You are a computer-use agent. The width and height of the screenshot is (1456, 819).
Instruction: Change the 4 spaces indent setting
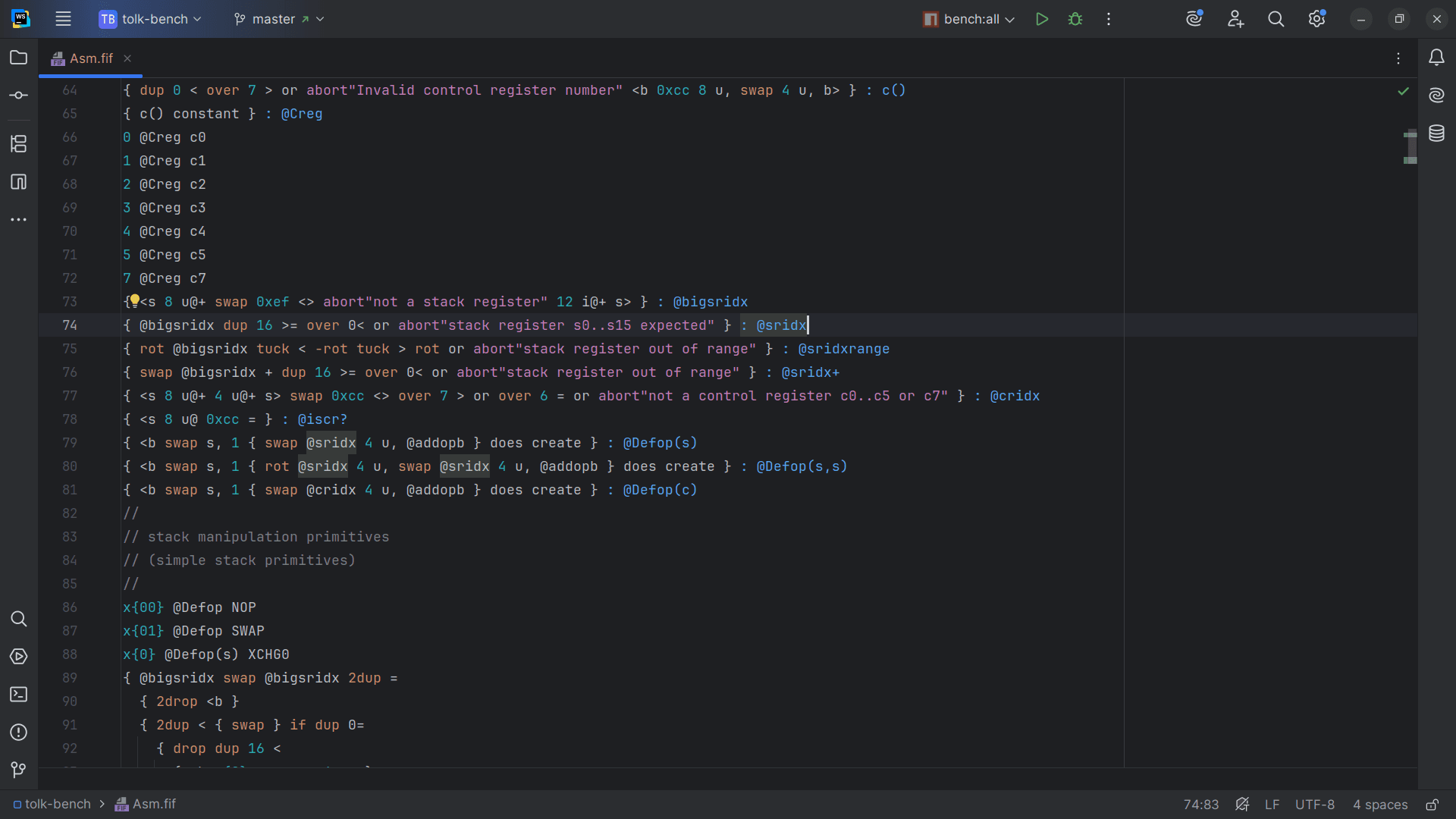click(1380, 805)
